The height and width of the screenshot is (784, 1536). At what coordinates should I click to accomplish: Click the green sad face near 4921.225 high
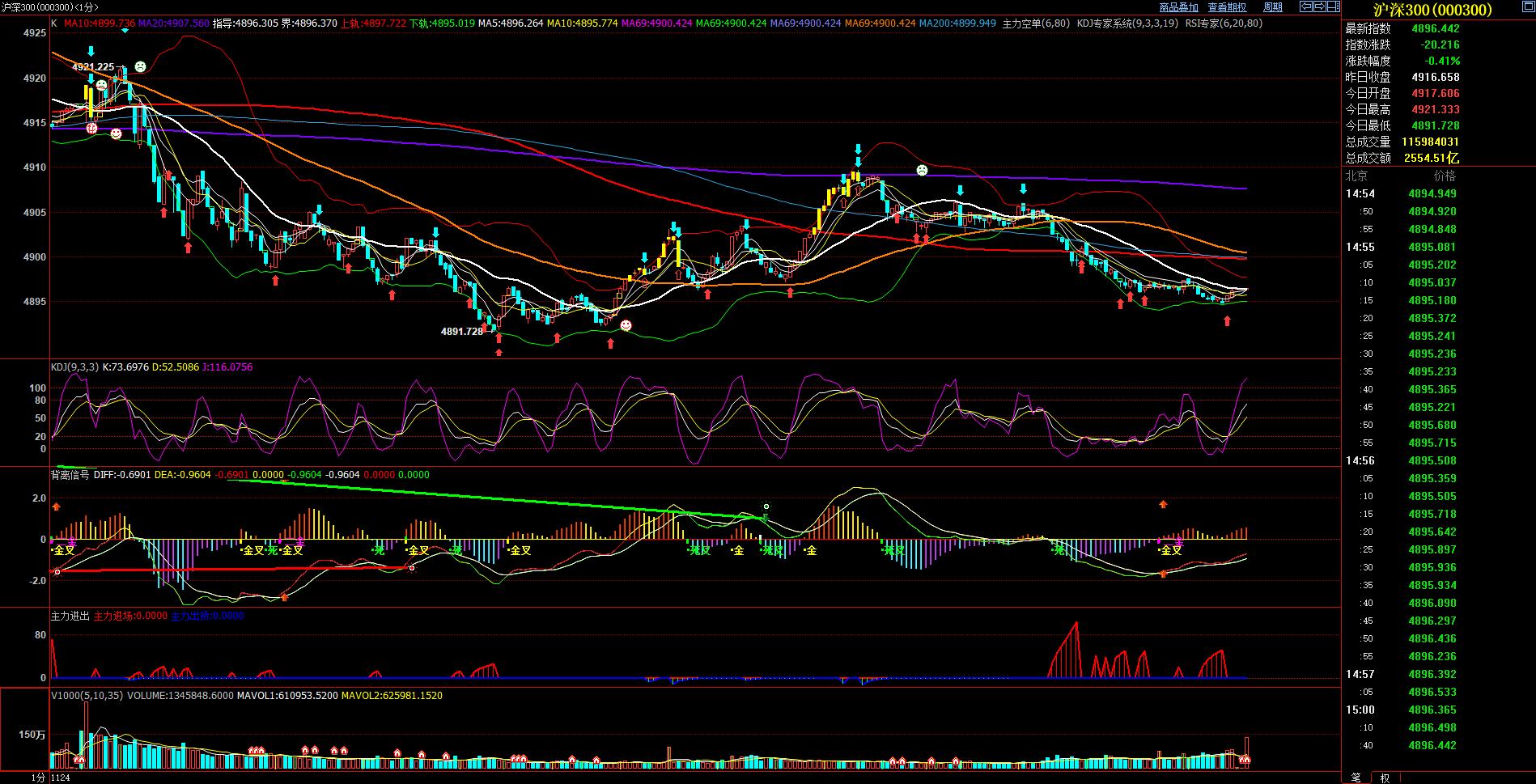click(141, 66)
